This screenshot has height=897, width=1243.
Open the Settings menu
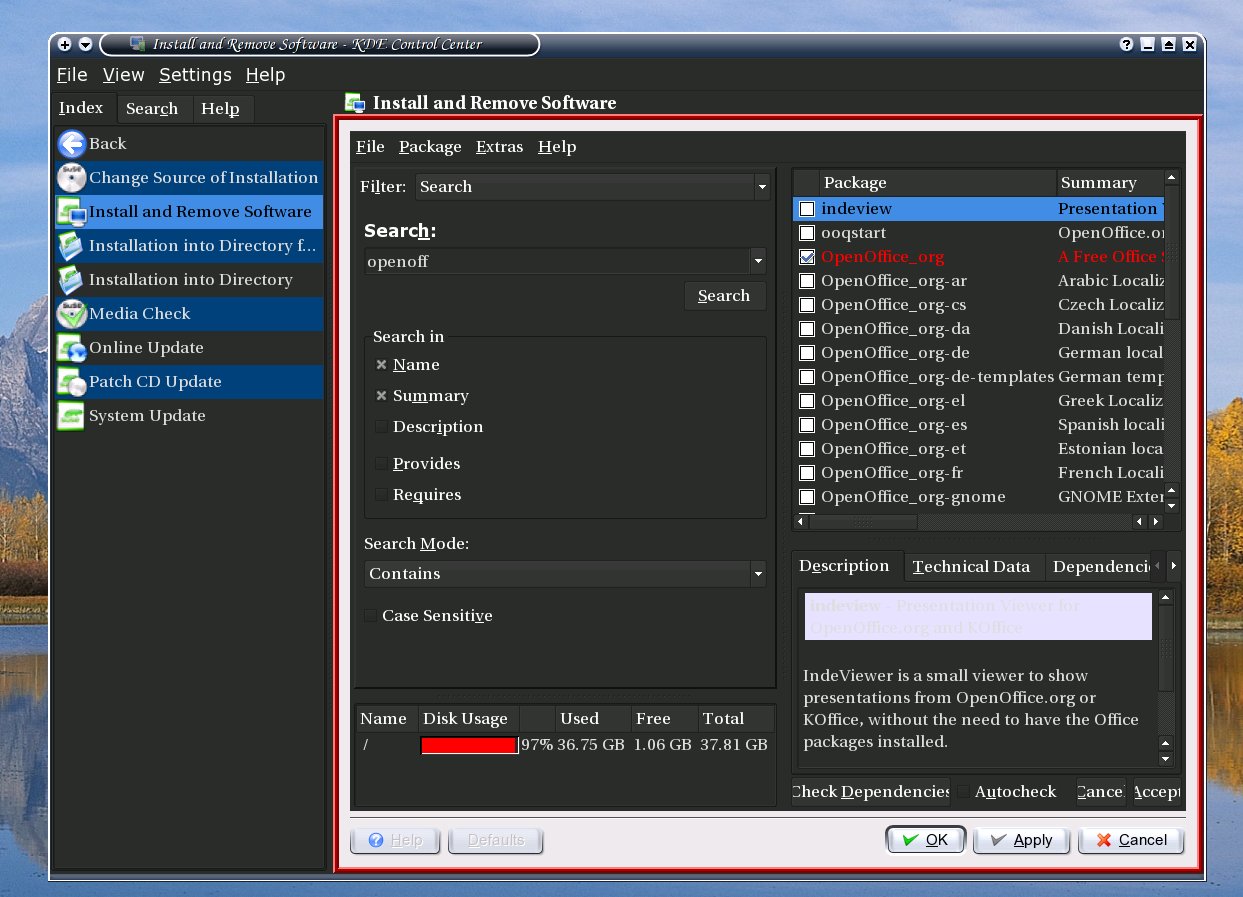coord(195,75)
